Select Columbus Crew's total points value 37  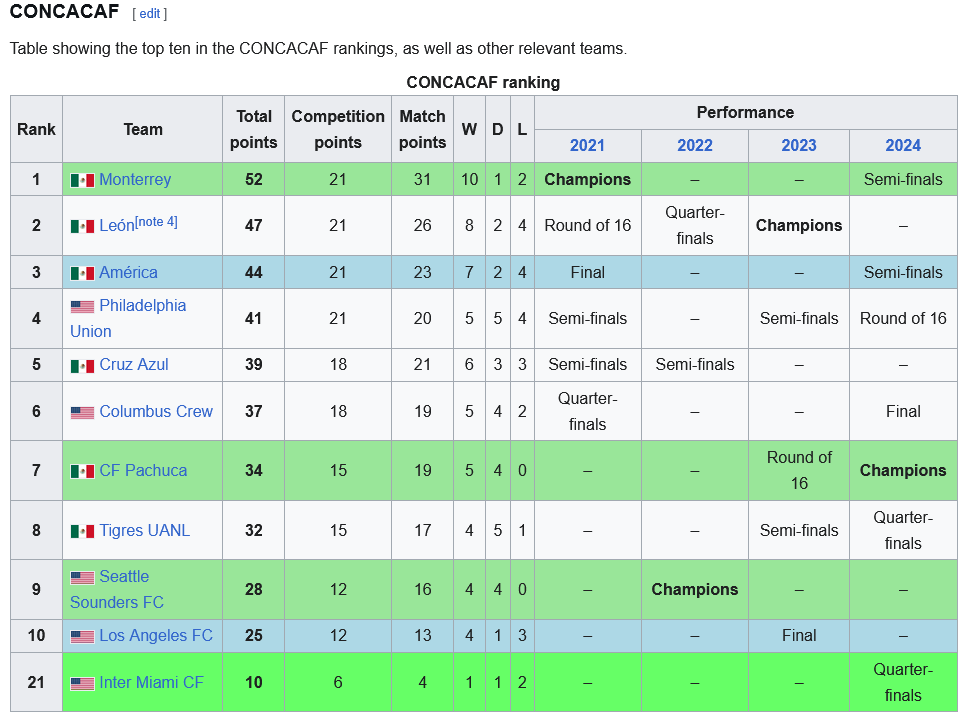(x=254, y=411)
